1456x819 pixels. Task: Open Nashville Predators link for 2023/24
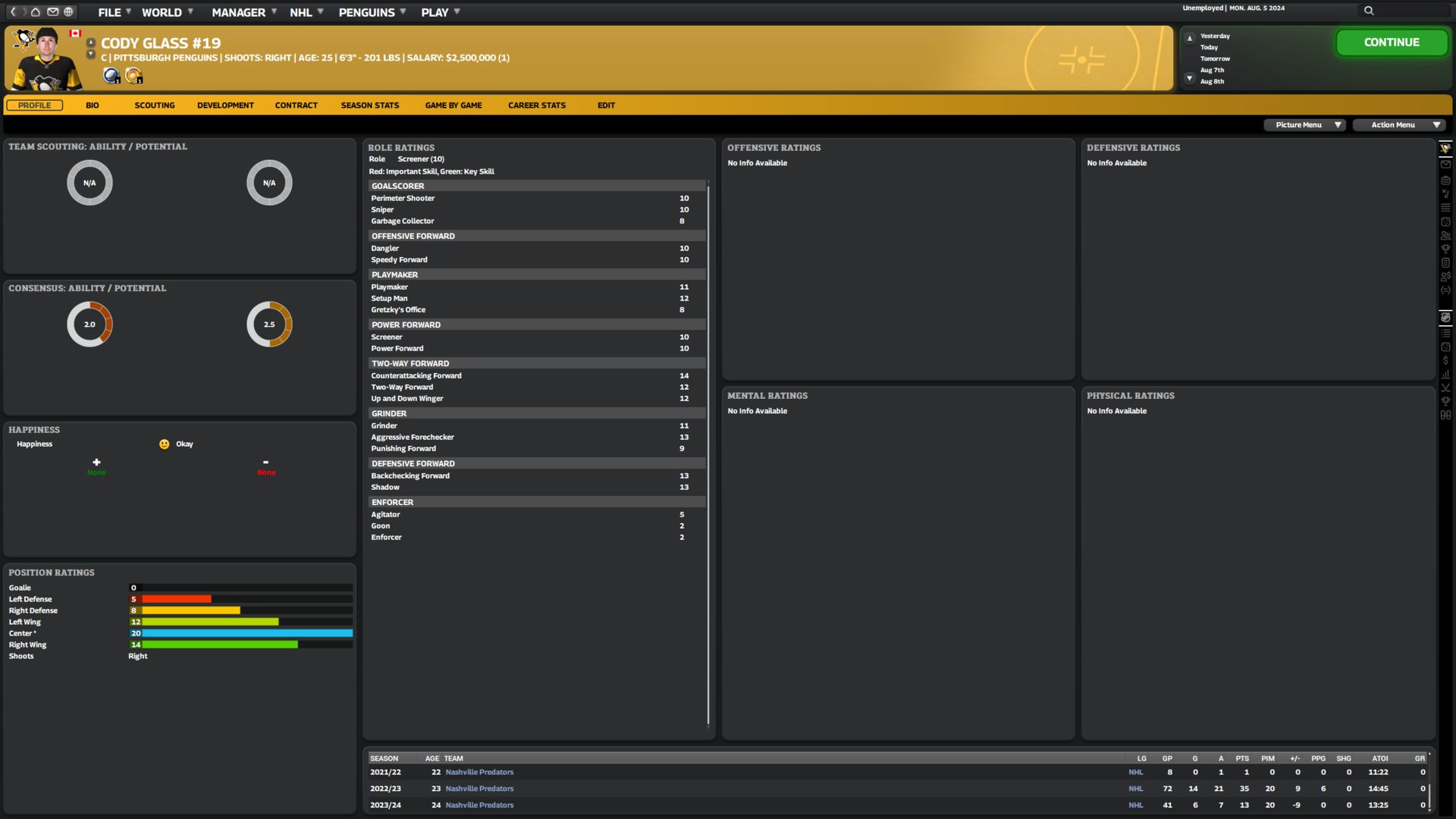479,805
